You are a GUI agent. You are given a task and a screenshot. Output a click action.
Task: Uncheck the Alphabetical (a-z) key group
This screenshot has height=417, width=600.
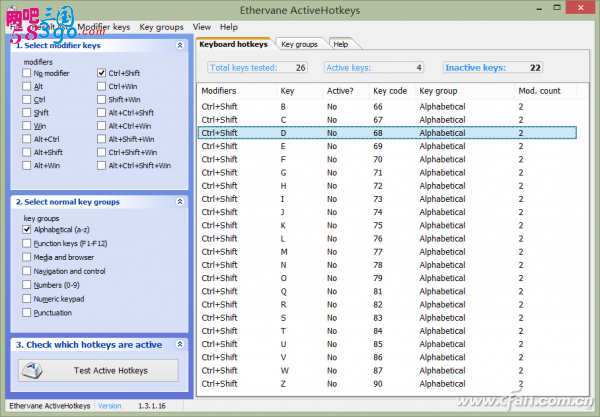[x=26, y=230]
